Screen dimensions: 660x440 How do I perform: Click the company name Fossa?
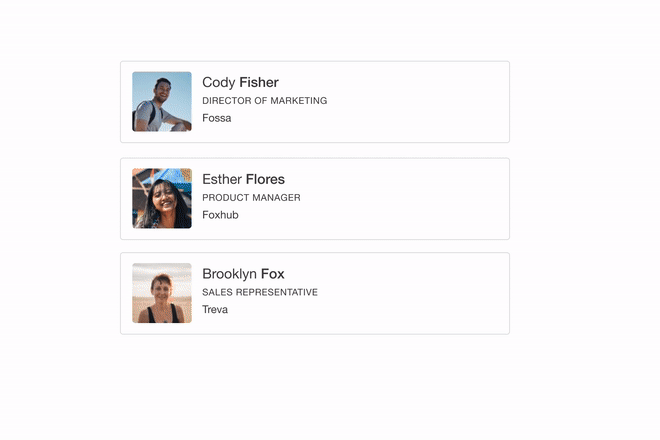pyautogui.click(x=217, y=118)
